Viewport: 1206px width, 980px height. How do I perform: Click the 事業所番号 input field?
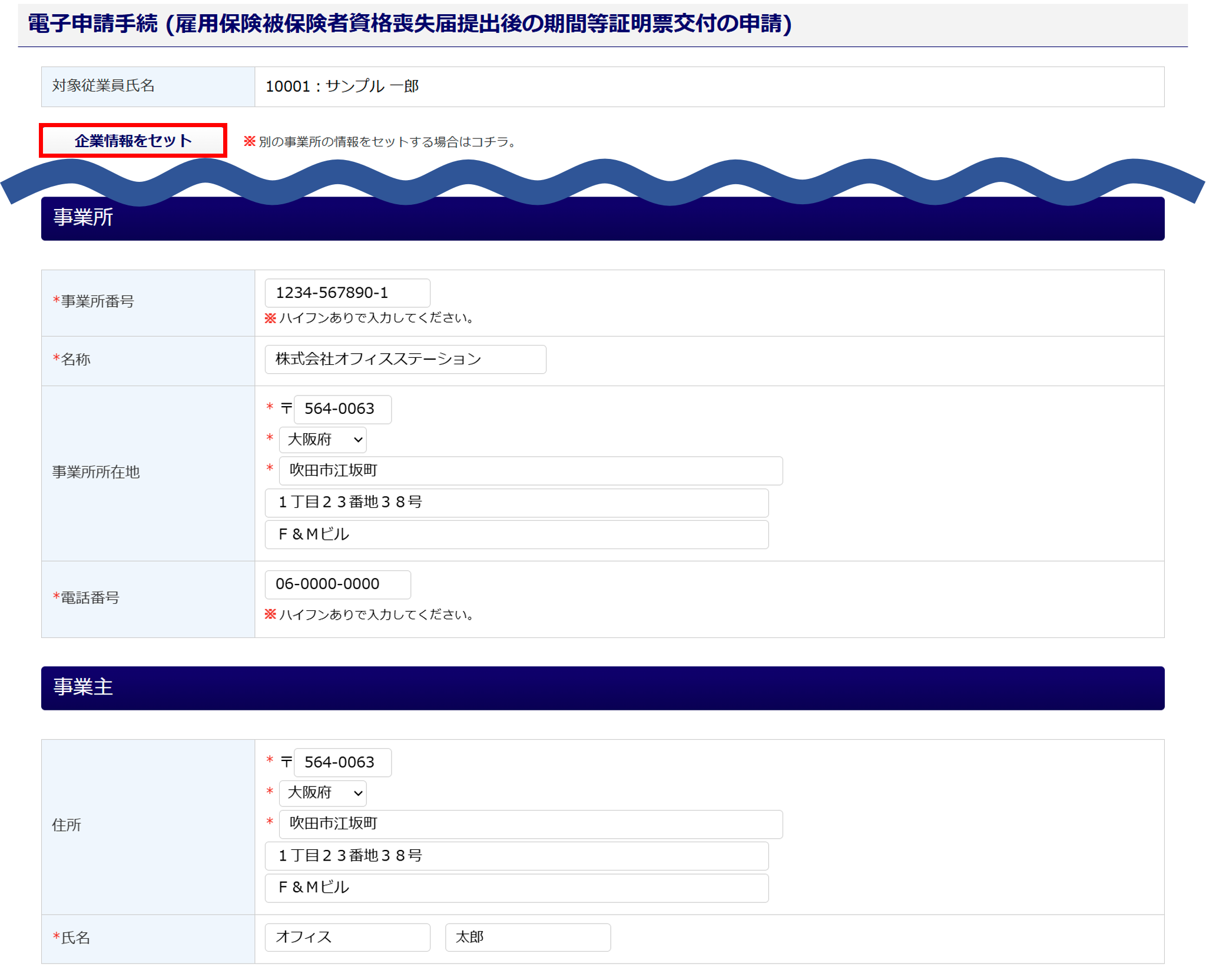(347, 293)
